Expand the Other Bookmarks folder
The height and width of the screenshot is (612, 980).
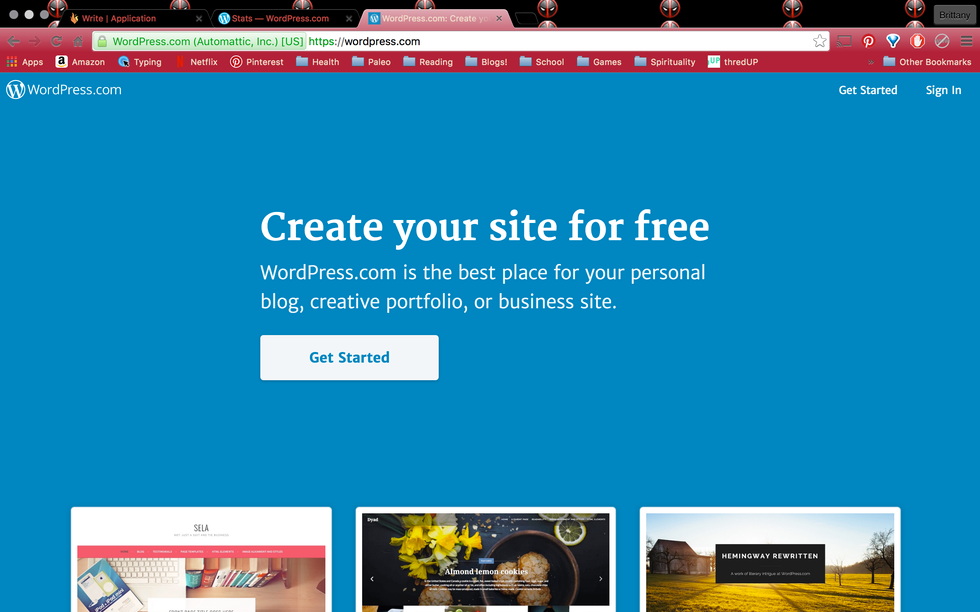[x=927, y=62]
